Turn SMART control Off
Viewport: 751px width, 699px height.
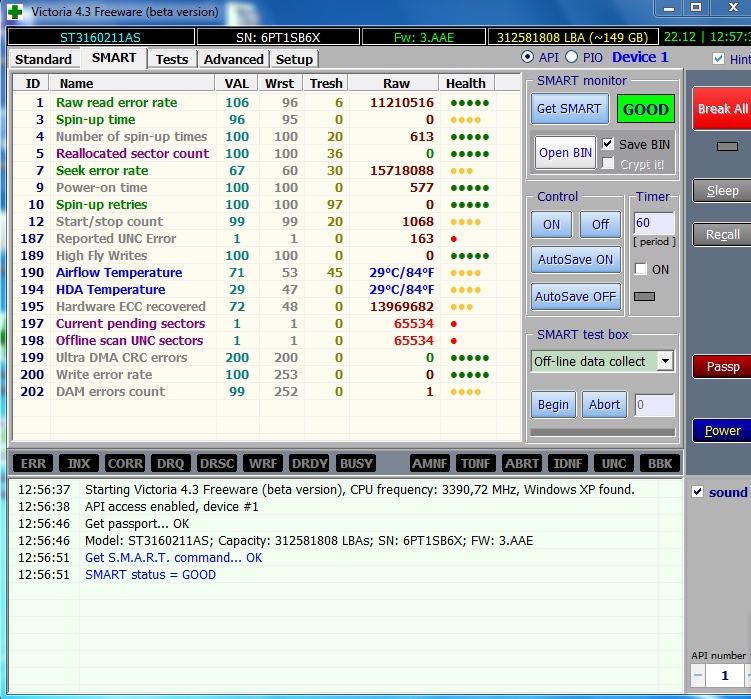600,224
